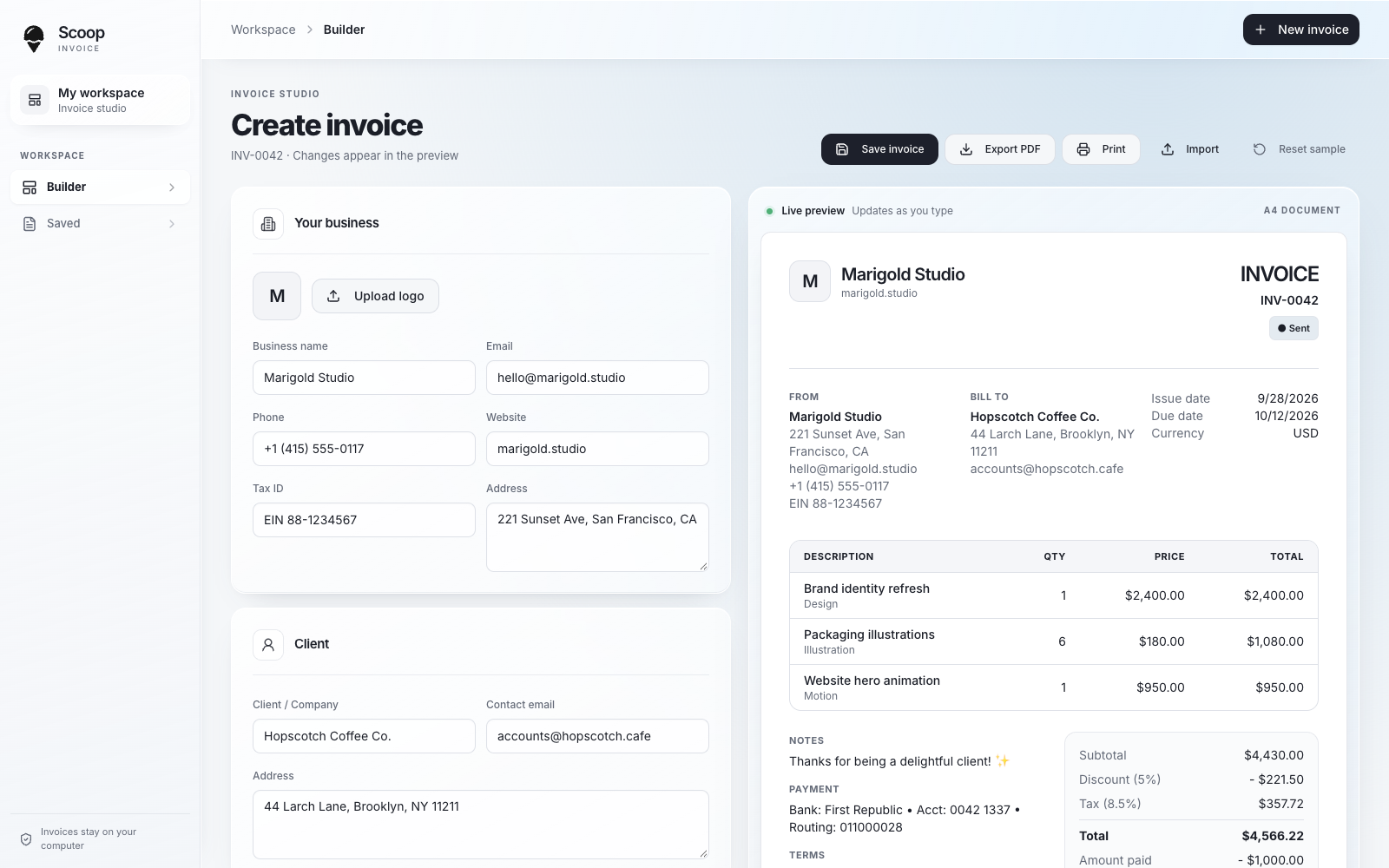Focus the Contact email field
The height and width of the screenshot is (868, 1389).
click(x=597, y=736)
